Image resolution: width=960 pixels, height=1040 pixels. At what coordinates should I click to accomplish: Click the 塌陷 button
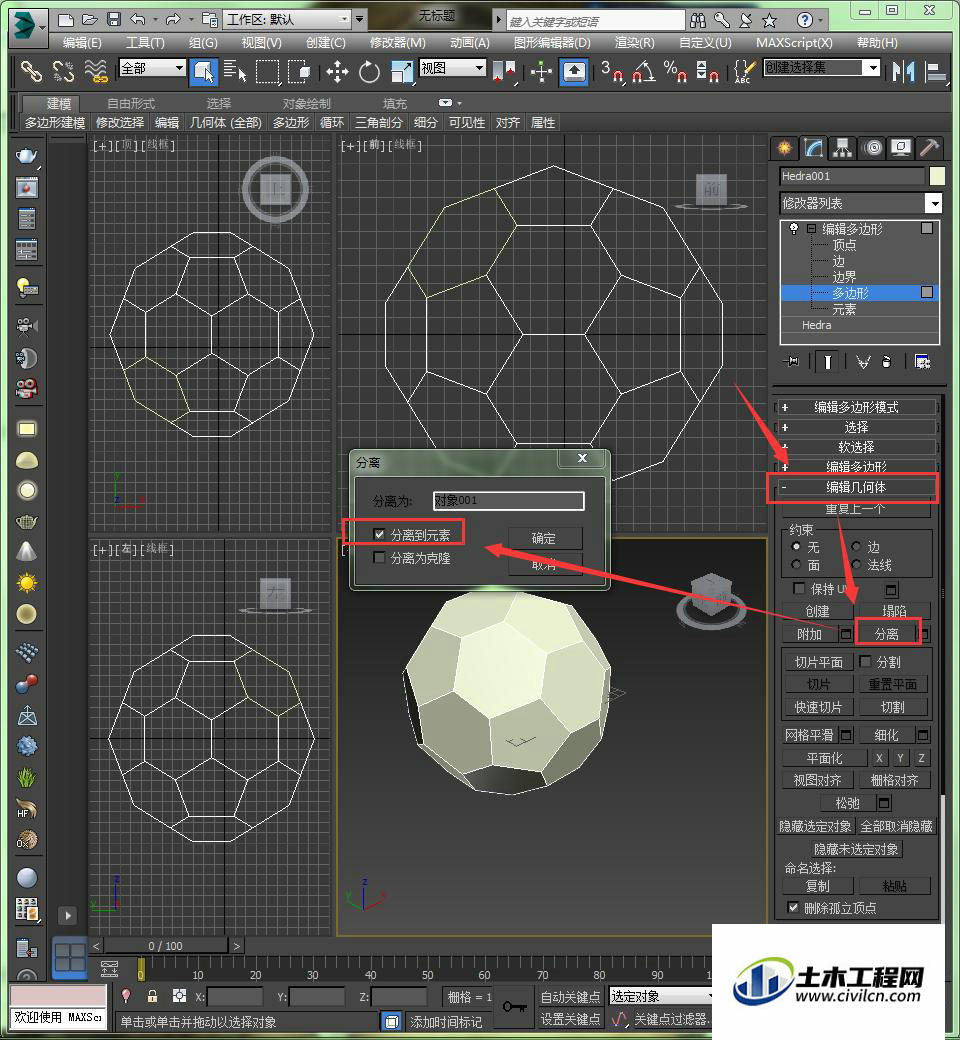[x=894, y=610]
